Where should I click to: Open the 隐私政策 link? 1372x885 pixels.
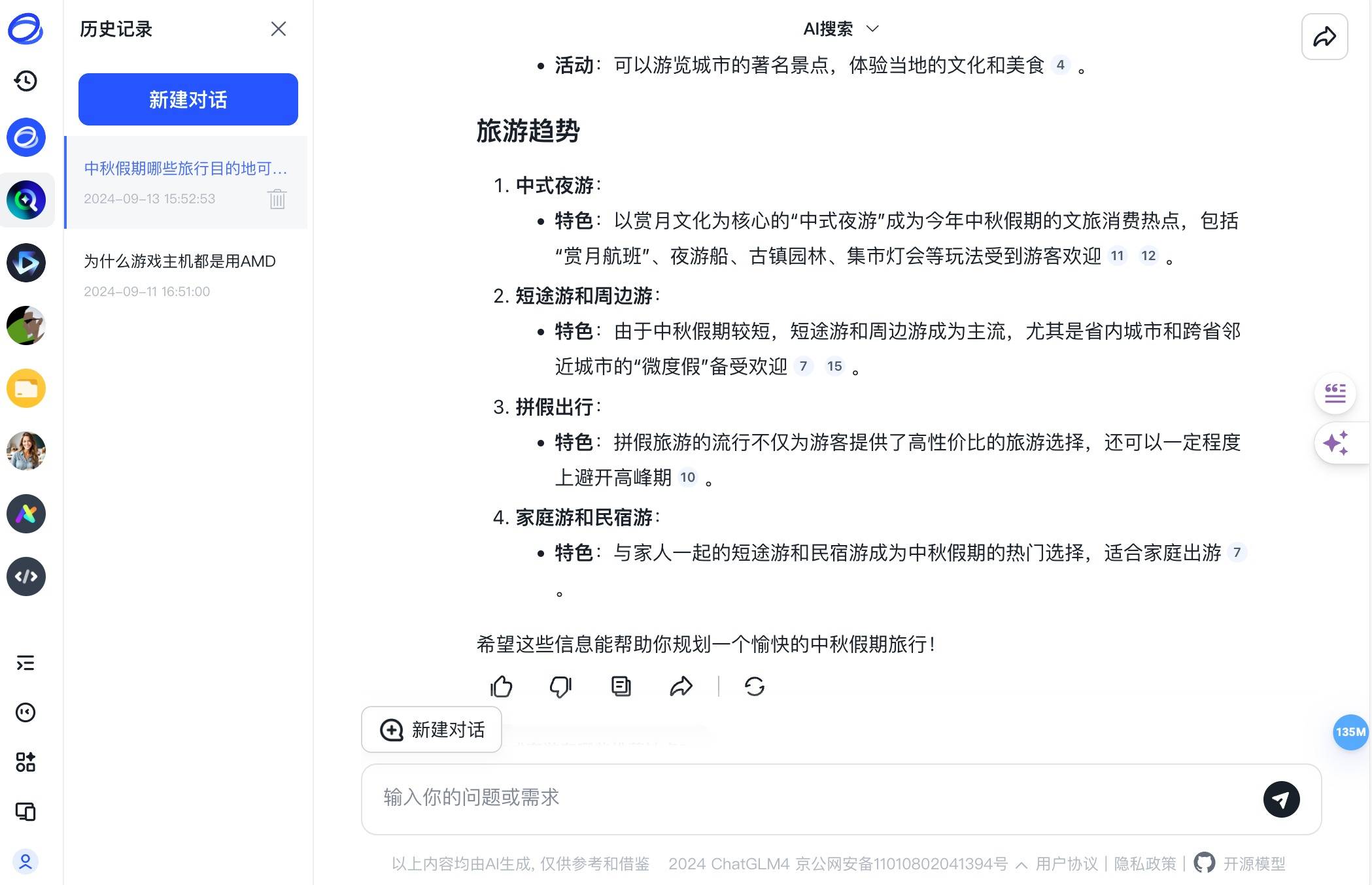[1144, 864]
